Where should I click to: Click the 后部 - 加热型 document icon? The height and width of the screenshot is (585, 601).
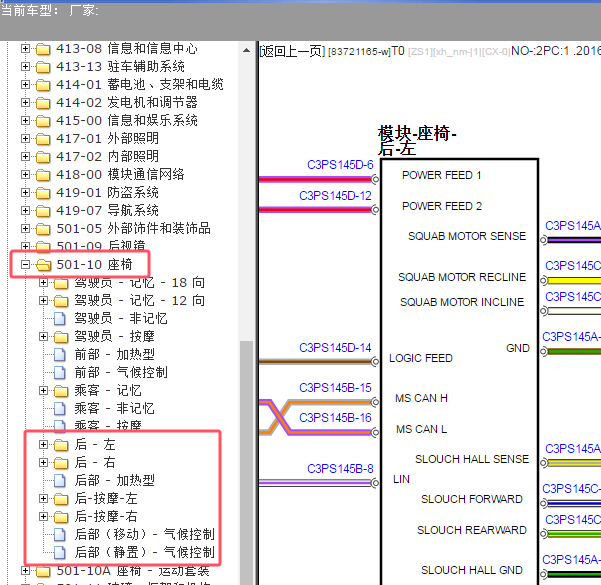(60, 480)
